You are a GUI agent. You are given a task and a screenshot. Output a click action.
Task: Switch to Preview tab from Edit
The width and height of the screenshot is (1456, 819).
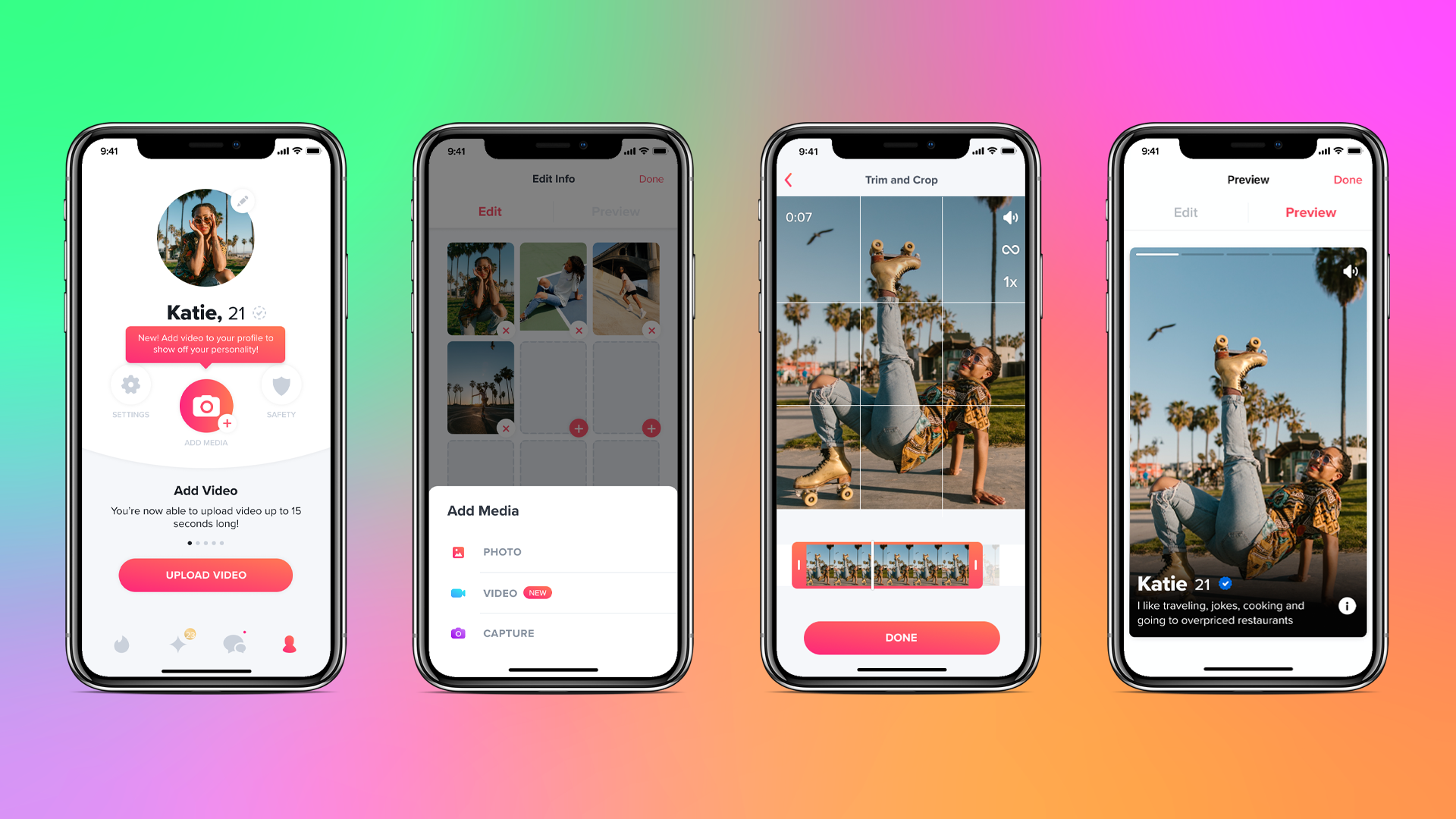point(613,211)
